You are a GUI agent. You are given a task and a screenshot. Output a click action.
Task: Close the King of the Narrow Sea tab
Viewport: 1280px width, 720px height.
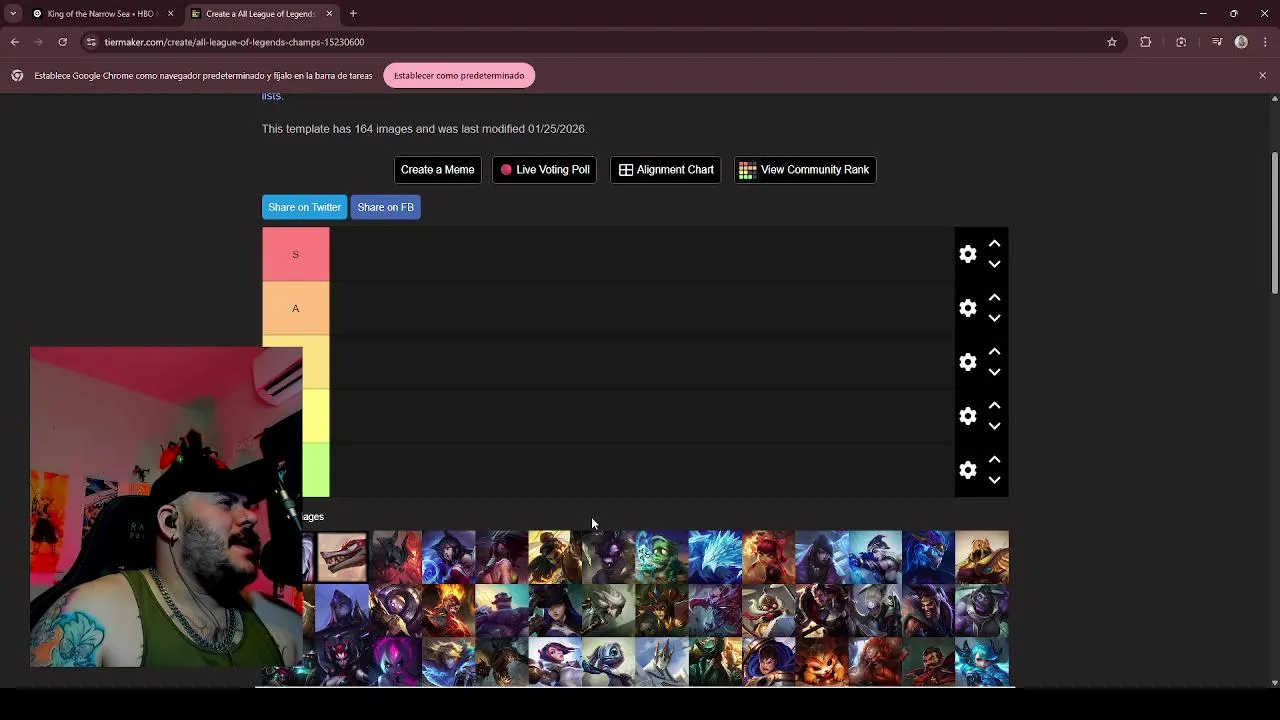pos(170,14)
